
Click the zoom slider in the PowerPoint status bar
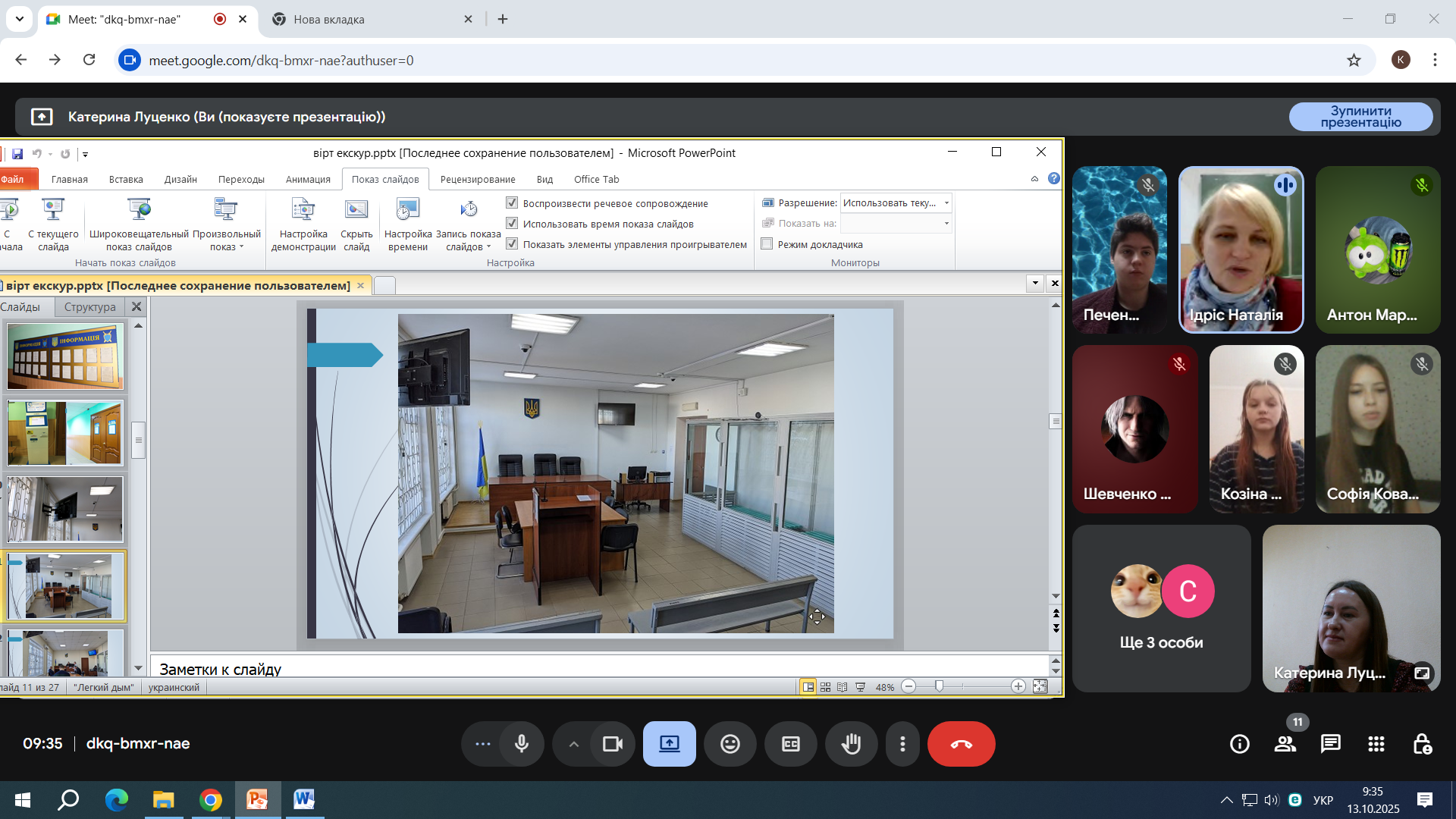click(940, 686)
